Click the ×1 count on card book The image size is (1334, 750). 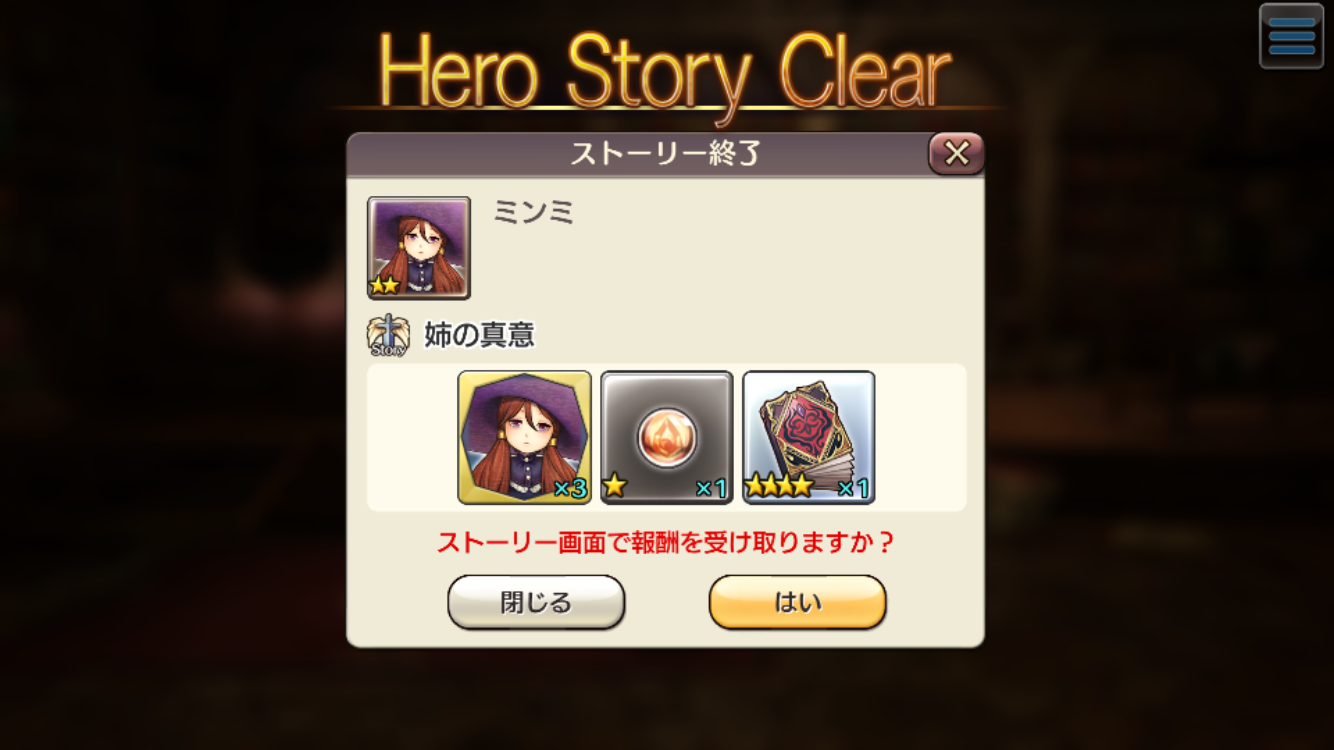[x=854, y=489]
